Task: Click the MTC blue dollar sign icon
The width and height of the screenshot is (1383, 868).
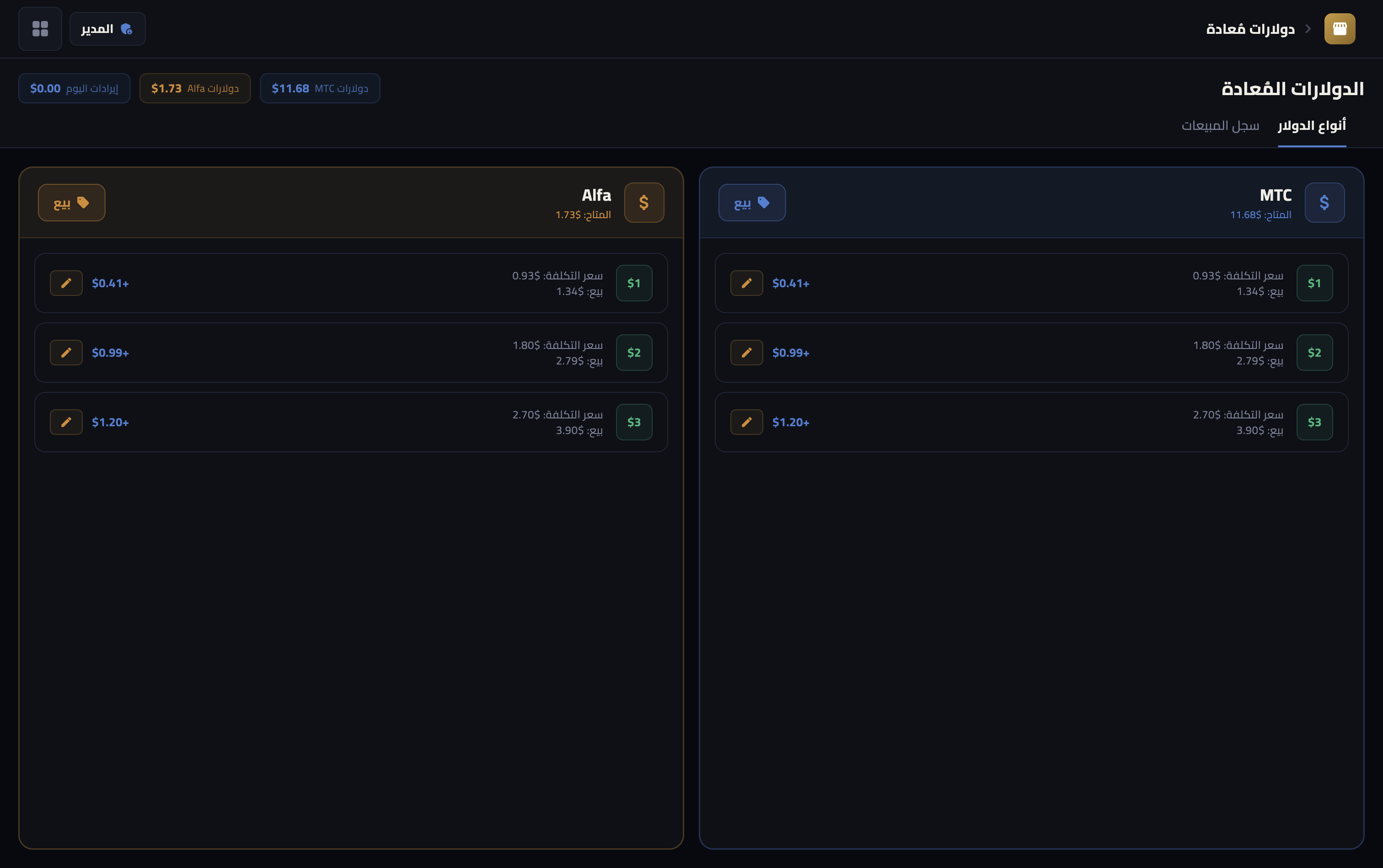Action: click(1324, 203)
